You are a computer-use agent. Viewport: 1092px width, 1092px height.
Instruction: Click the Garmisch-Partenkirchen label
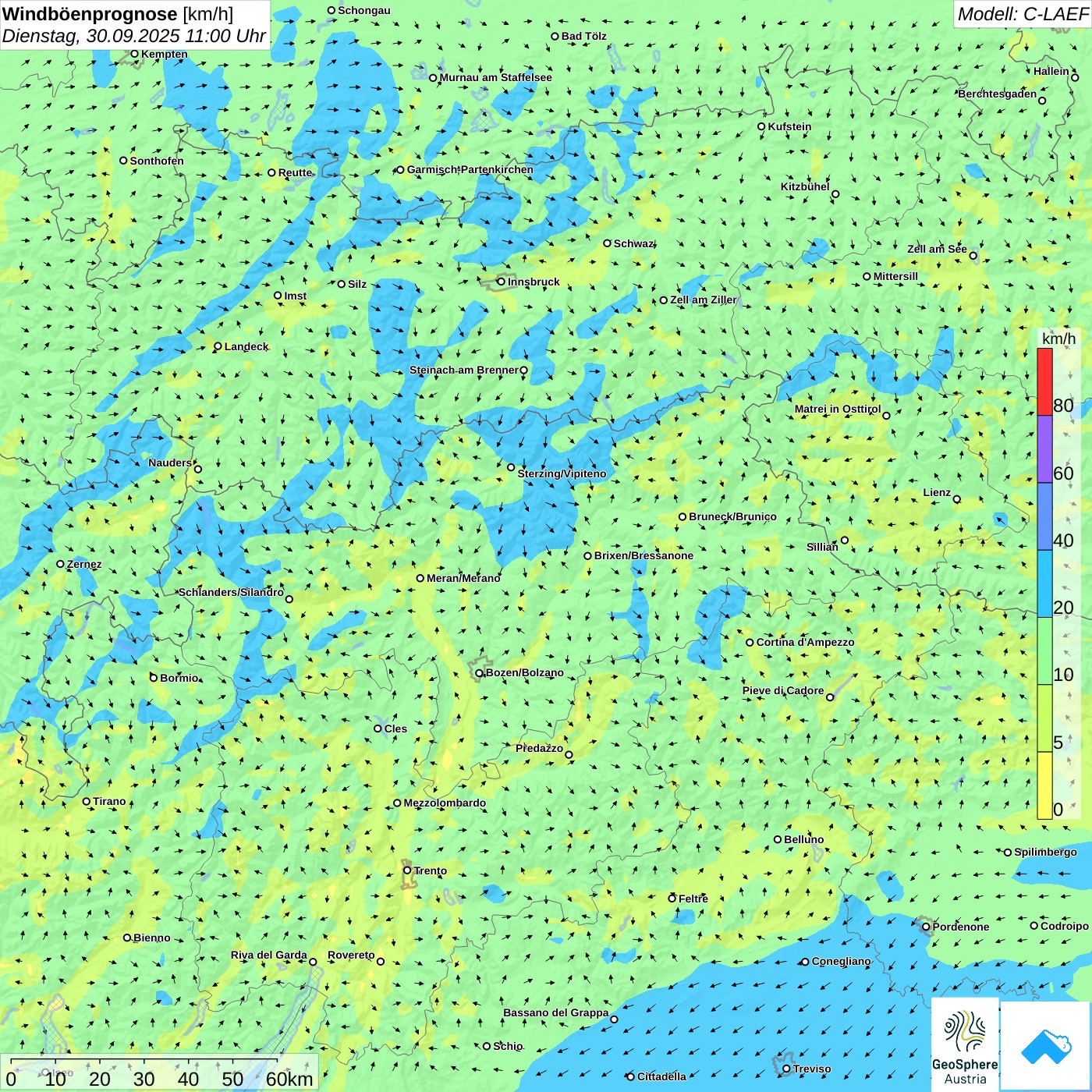point(470,169)
